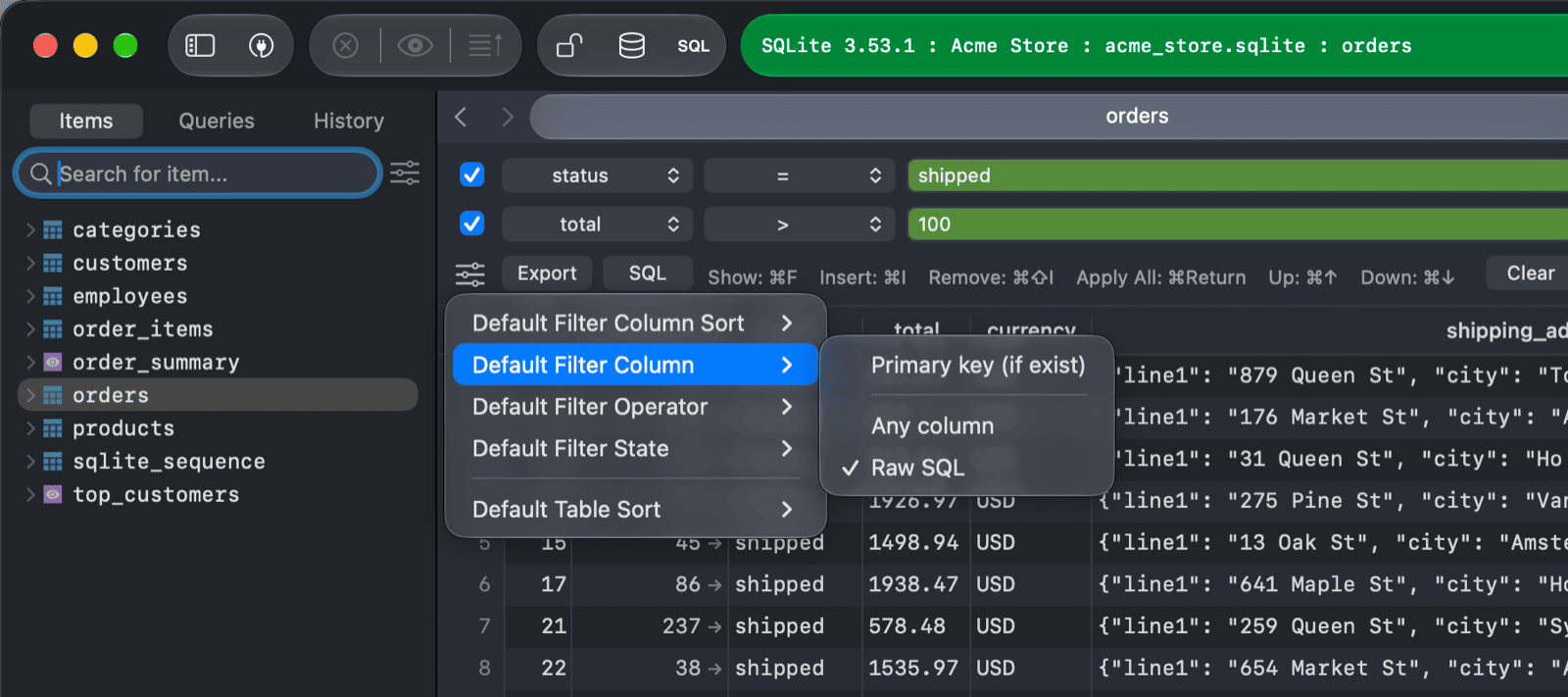Click the order_summary view icon
The image size is (1568, 697).
(x=53, y=363)
